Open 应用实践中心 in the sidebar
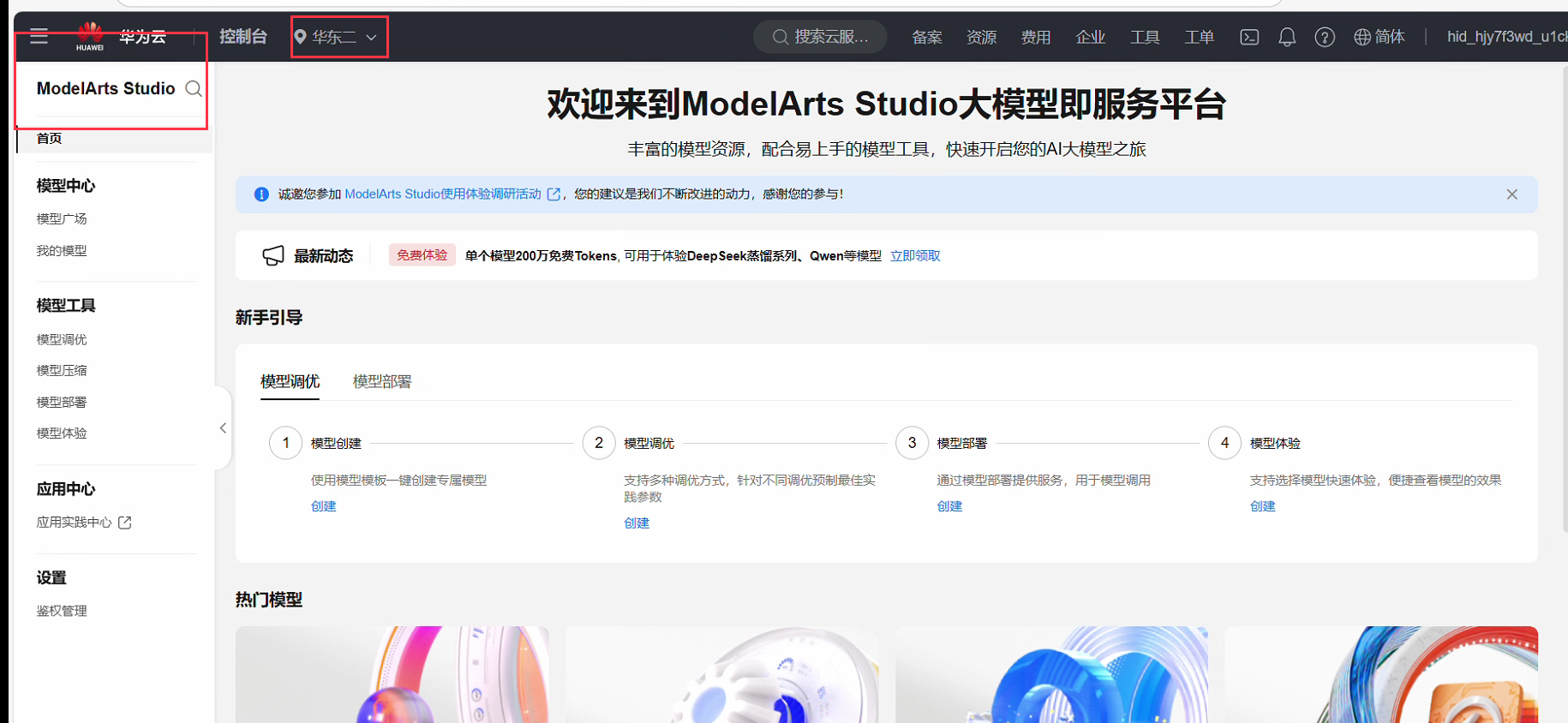Image resolution: width=1568 pixels, height=723 pixels. [75, 522]
